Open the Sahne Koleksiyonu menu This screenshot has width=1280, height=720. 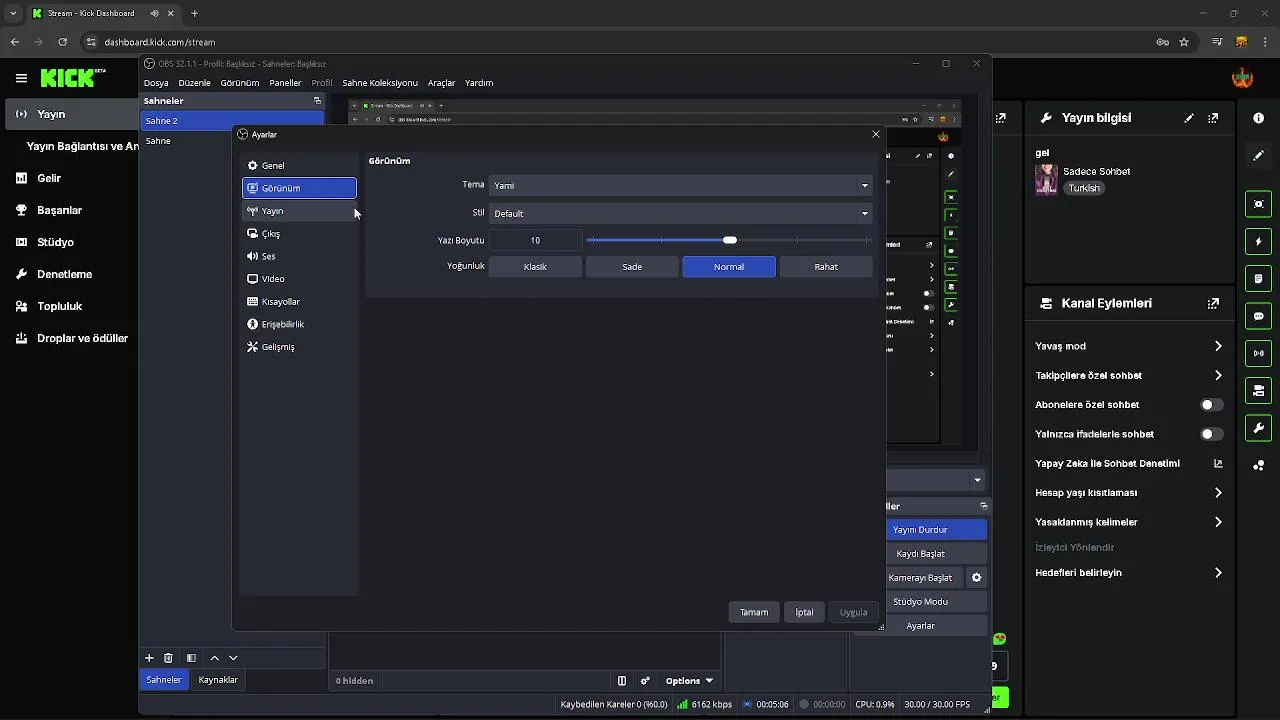point(380,83)
